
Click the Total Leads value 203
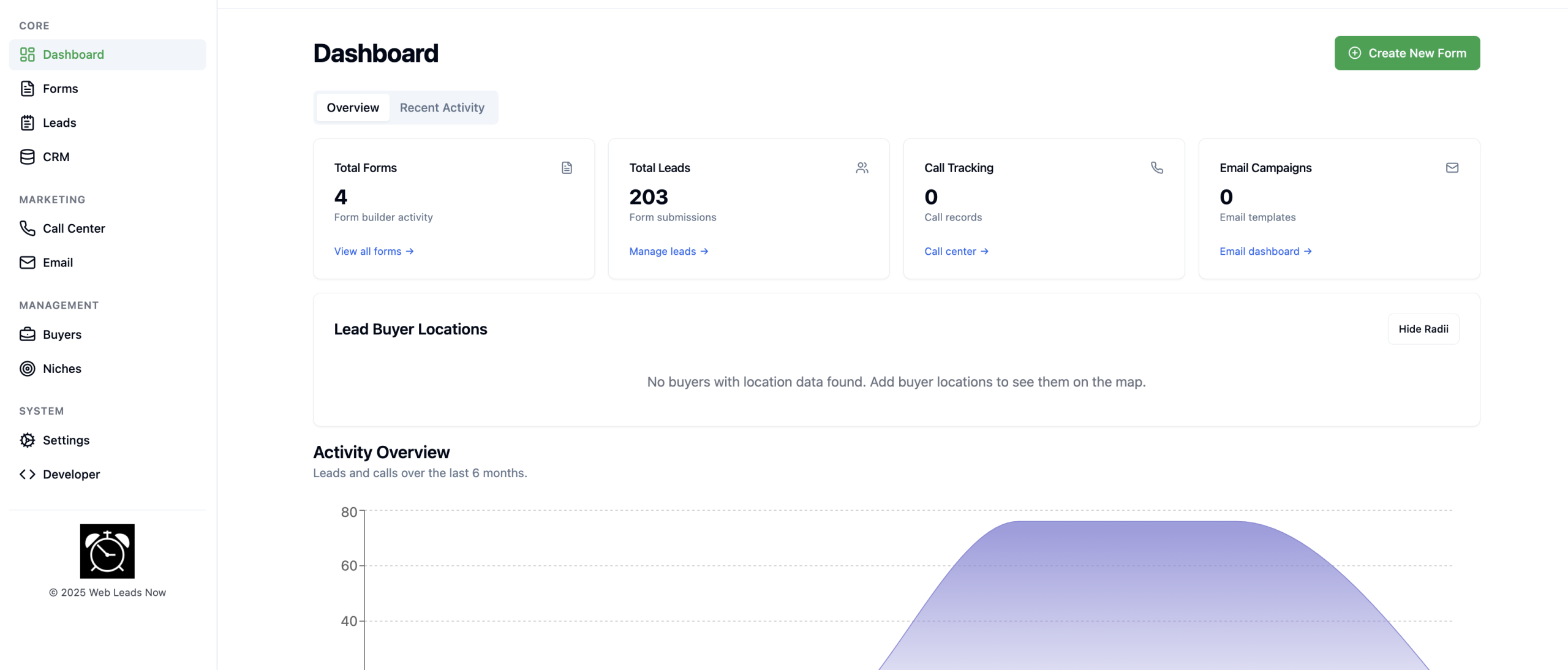click(648, 197)
